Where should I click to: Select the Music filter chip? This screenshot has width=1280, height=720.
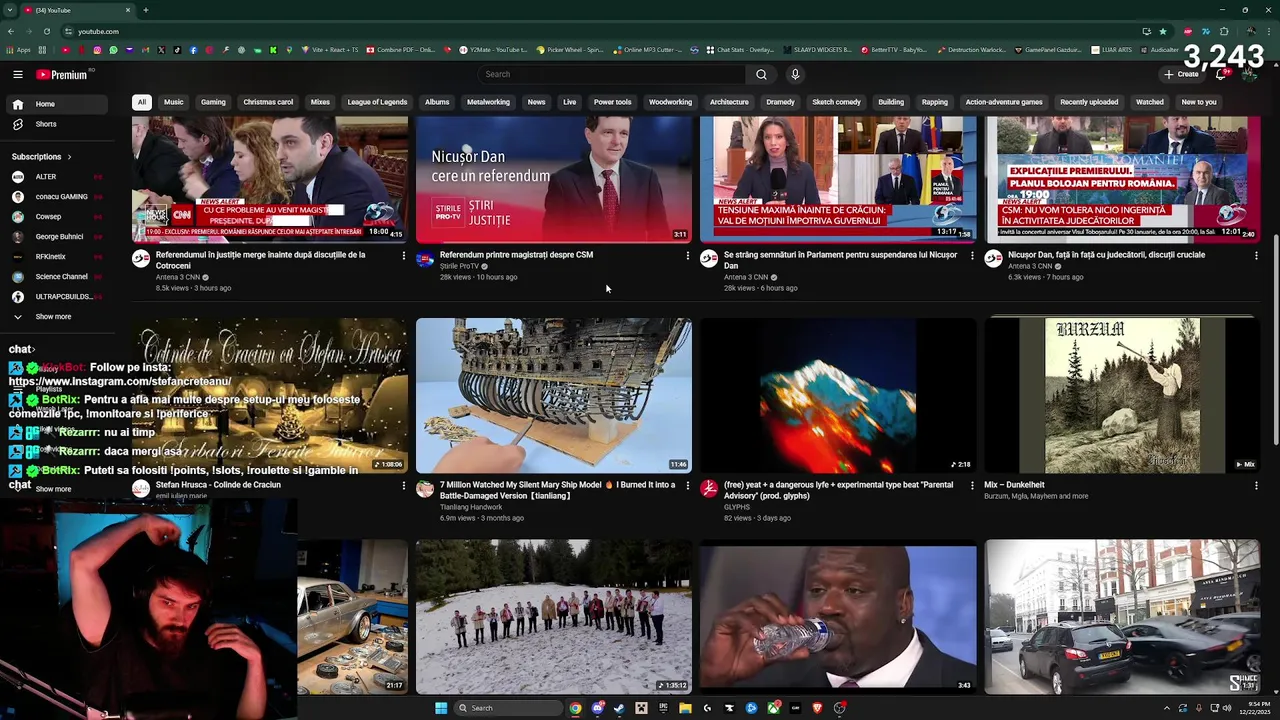click(174, 102)
